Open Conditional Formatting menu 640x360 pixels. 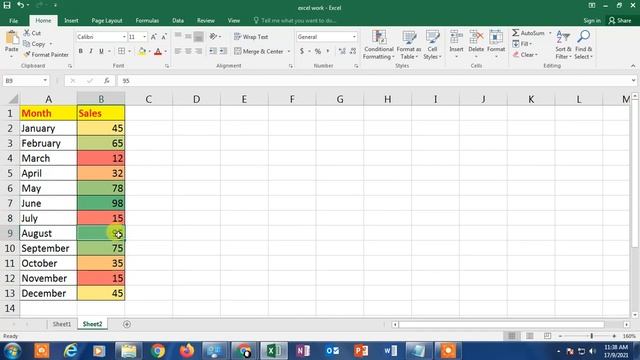pyautogui.click(x=379, y=45)
